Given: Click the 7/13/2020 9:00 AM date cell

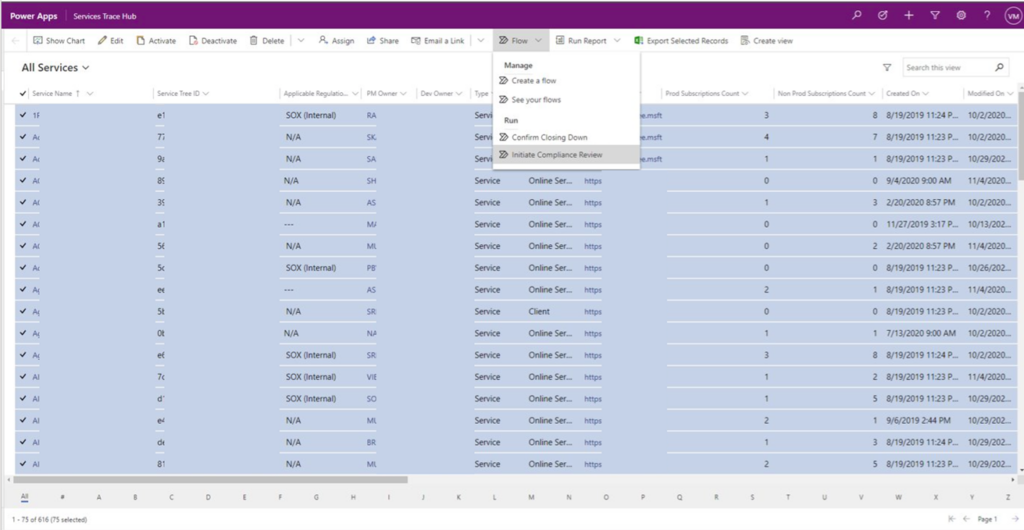Looking at the screenshot, I should point(921,333).
